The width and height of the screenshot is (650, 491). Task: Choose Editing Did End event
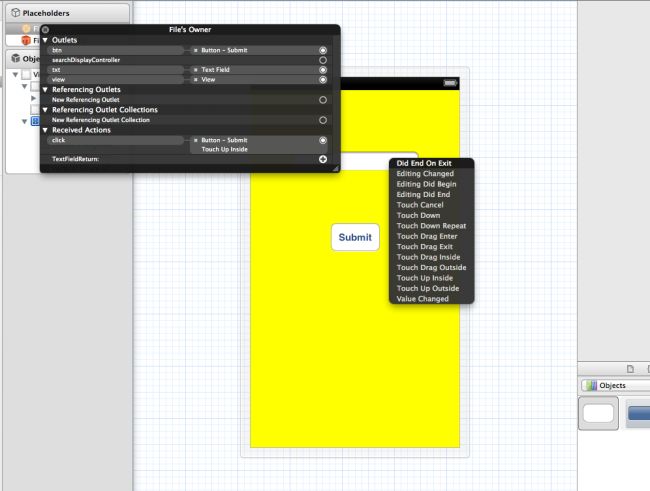(432, 194)
